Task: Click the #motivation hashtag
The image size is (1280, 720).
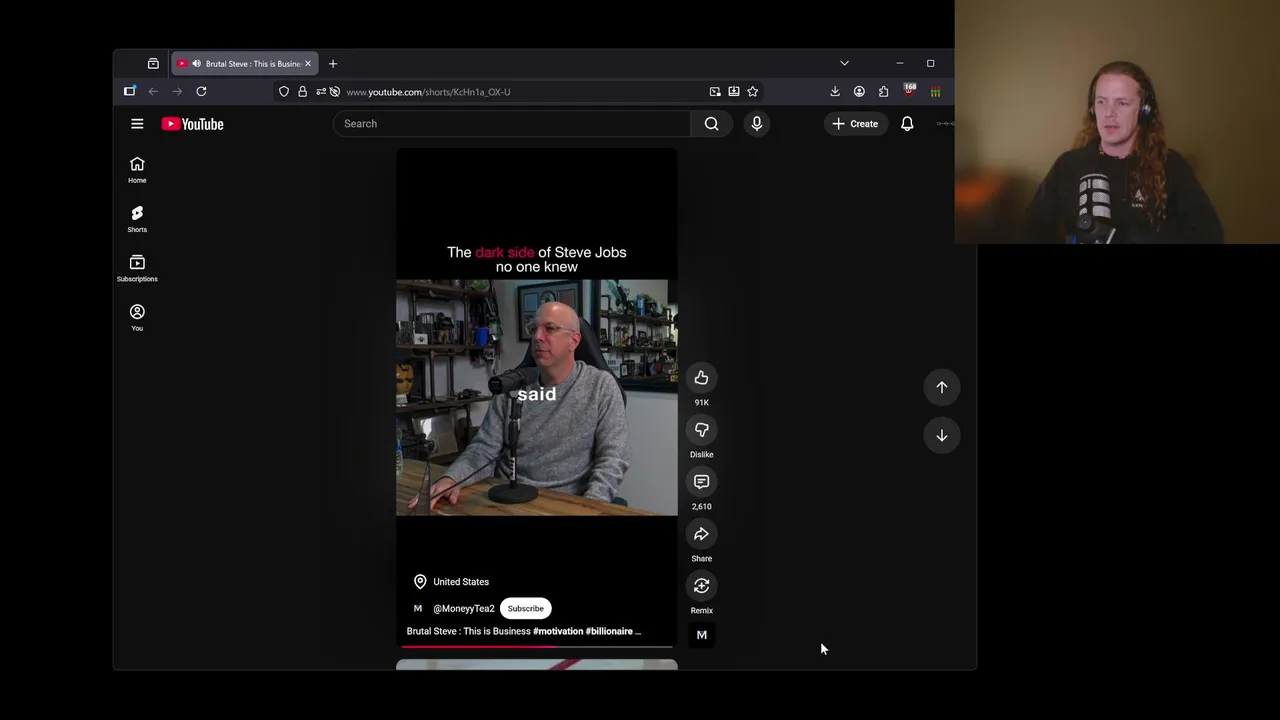Action: click(x=558, y=631)
